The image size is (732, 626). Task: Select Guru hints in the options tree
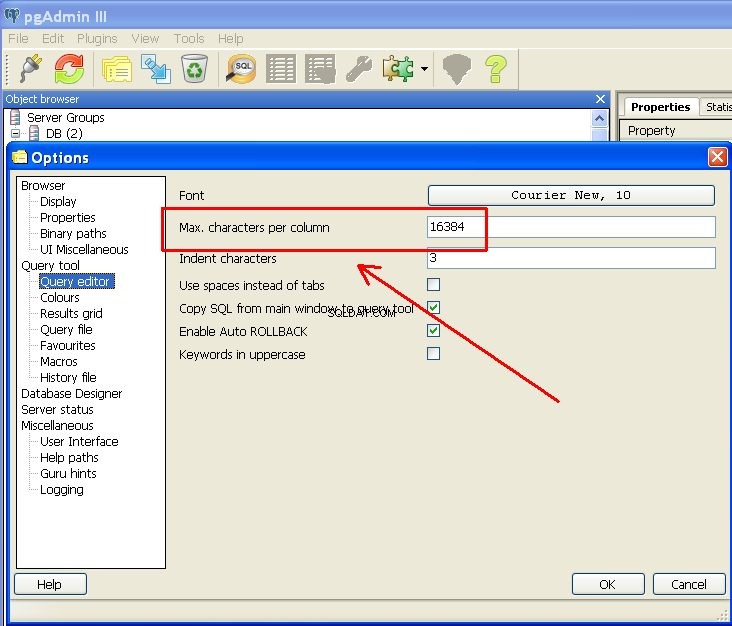coord(68,473)
